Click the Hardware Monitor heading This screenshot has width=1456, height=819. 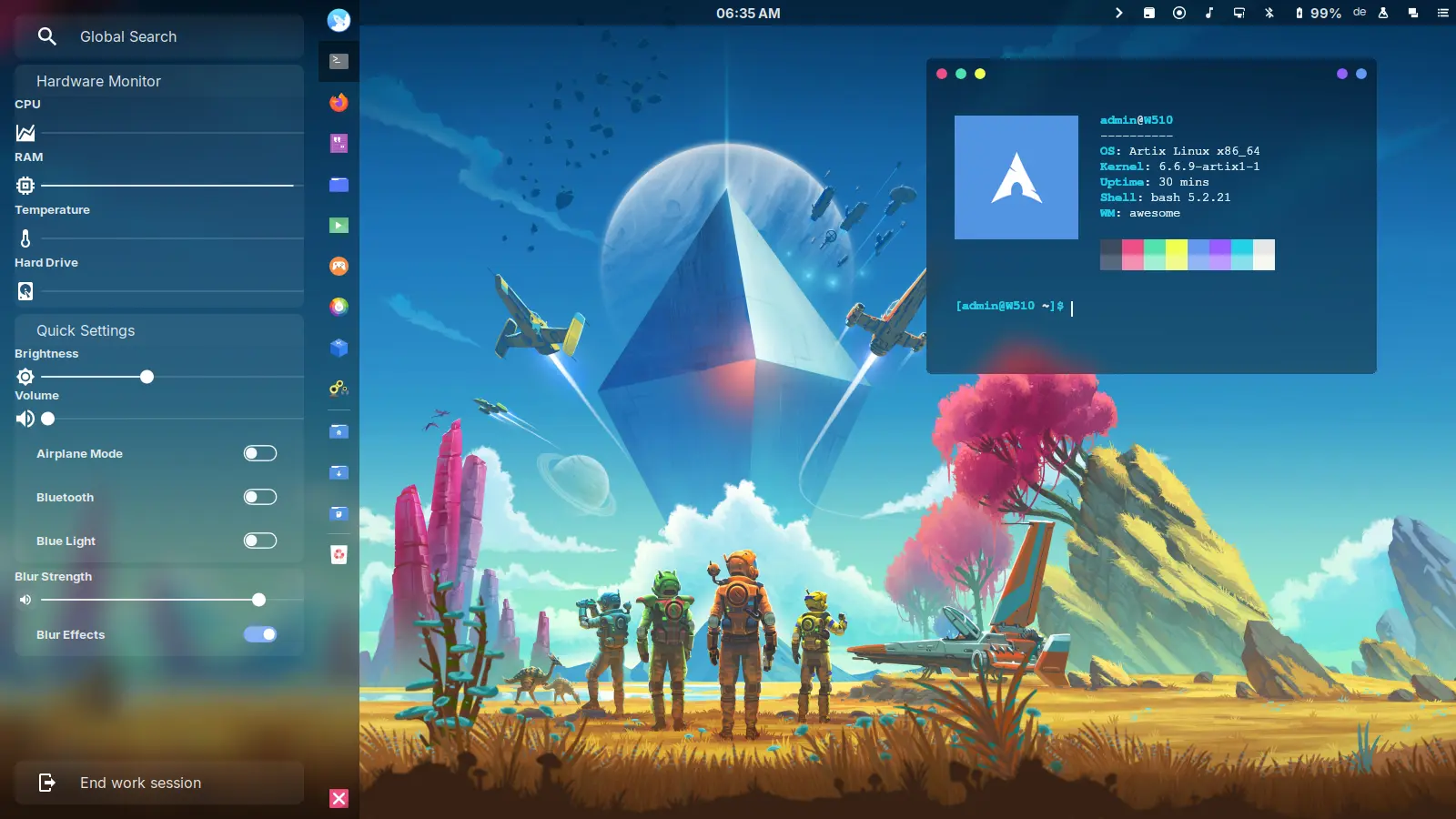[98, 81]
